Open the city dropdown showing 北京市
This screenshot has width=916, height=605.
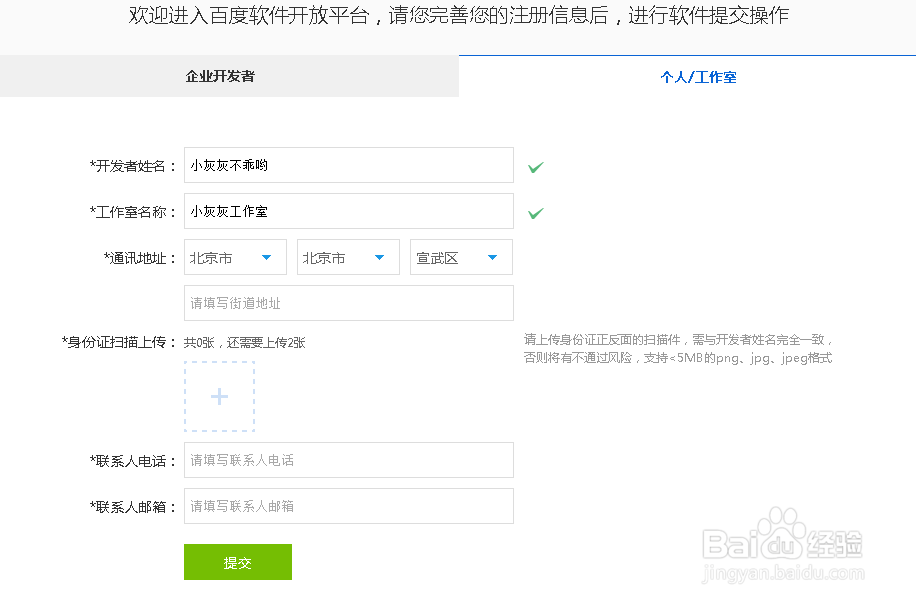click(348, 258)
